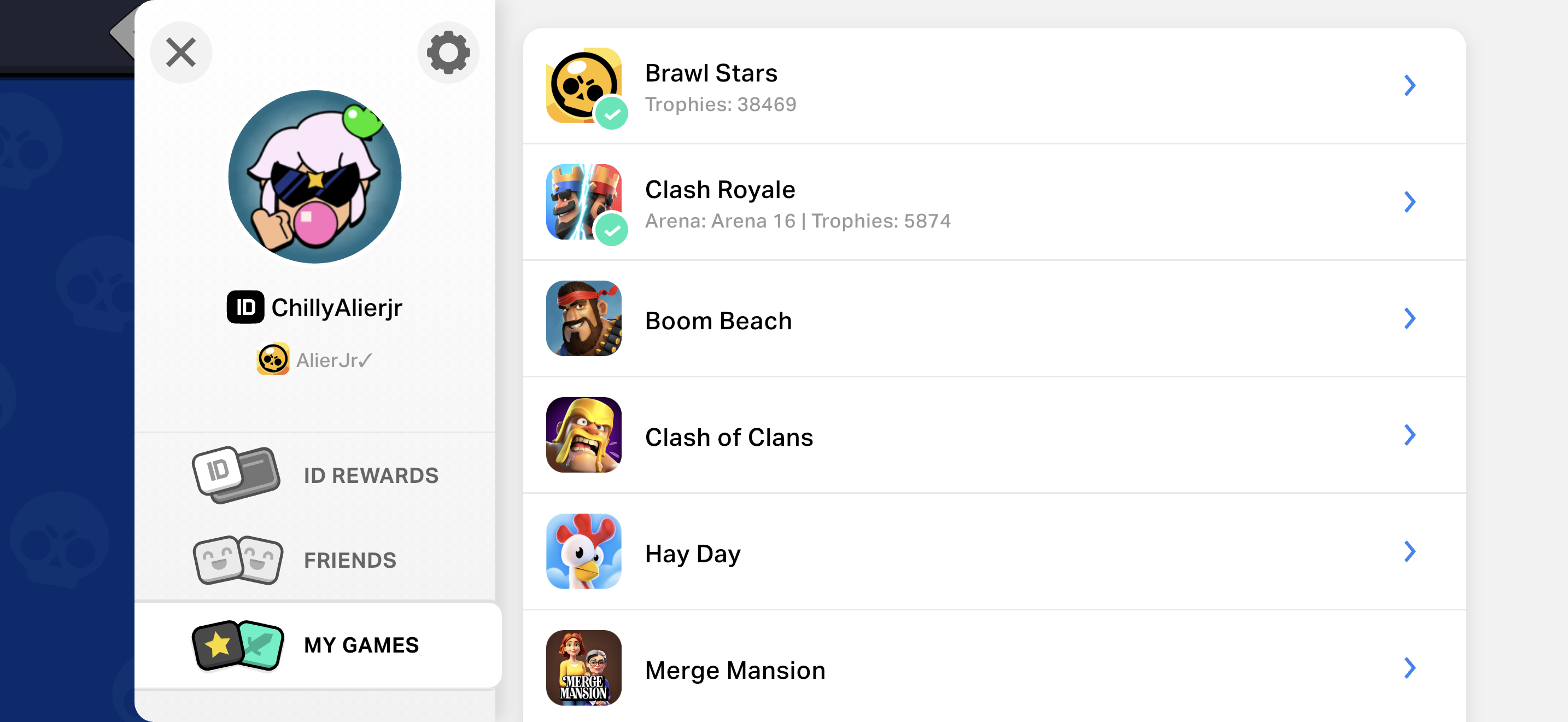Image resolution: width=1568 pixels, height=722 pixels.
Task: Expand the Boom Beach row chevron
Action: coord(1410,318)
